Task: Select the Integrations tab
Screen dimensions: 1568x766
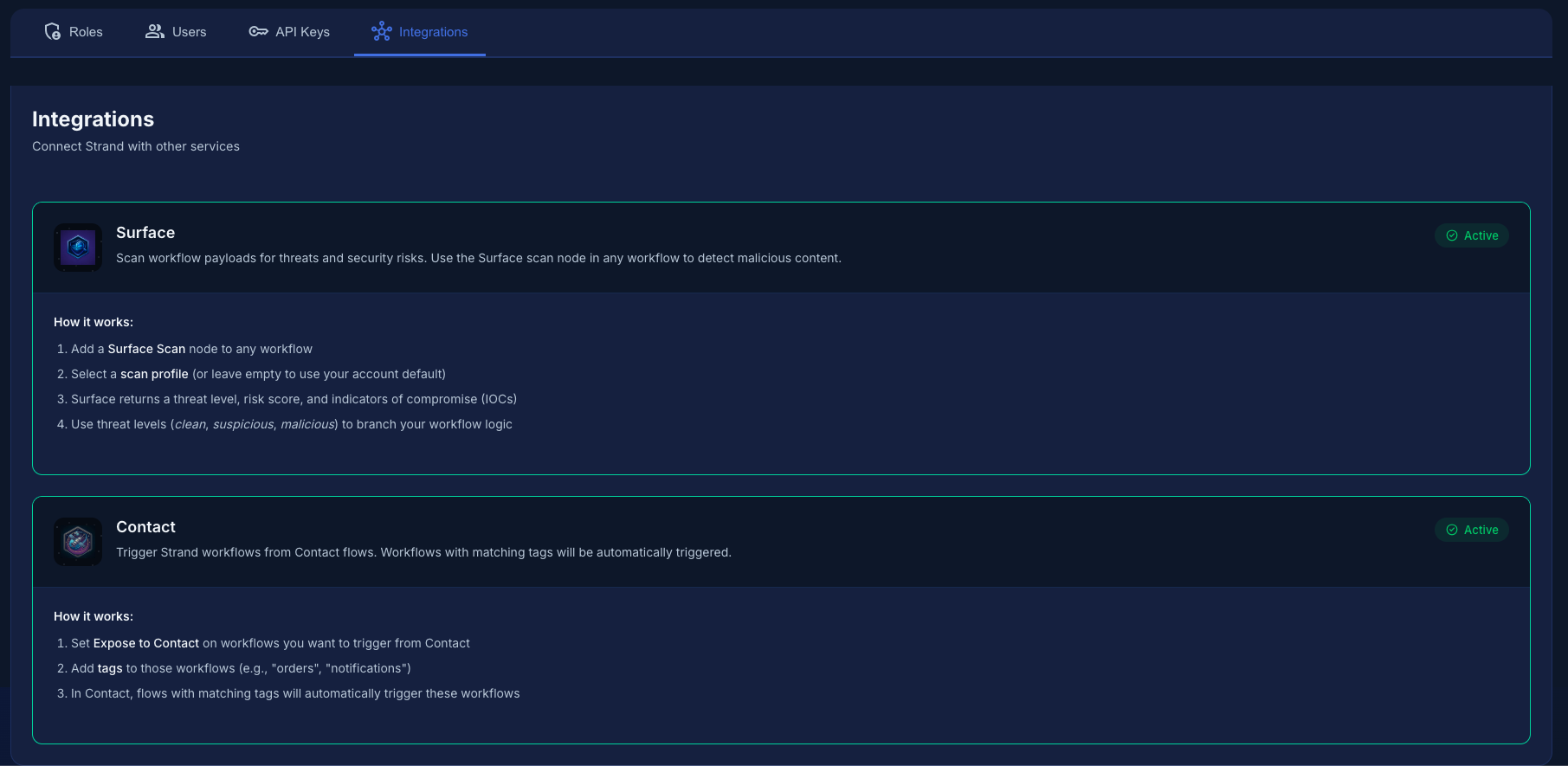Action: 420,32
